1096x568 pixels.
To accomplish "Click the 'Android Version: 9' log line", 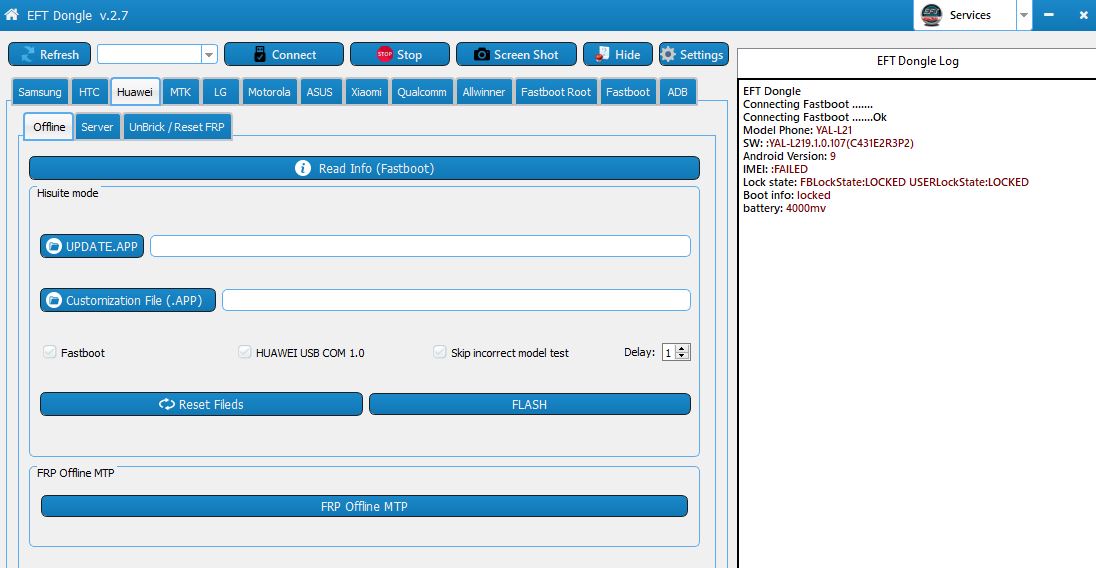I will pyautogui.click(x=789, y=156).
